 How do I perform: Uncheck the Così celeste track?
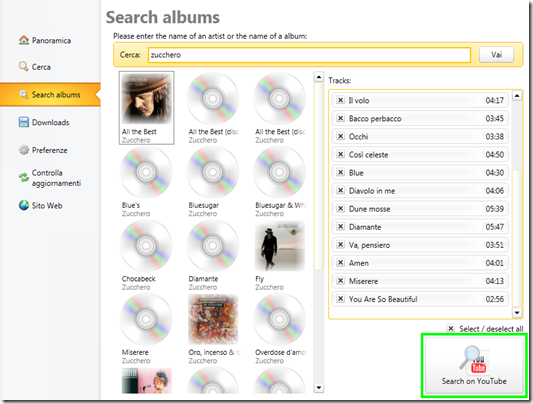340,154
